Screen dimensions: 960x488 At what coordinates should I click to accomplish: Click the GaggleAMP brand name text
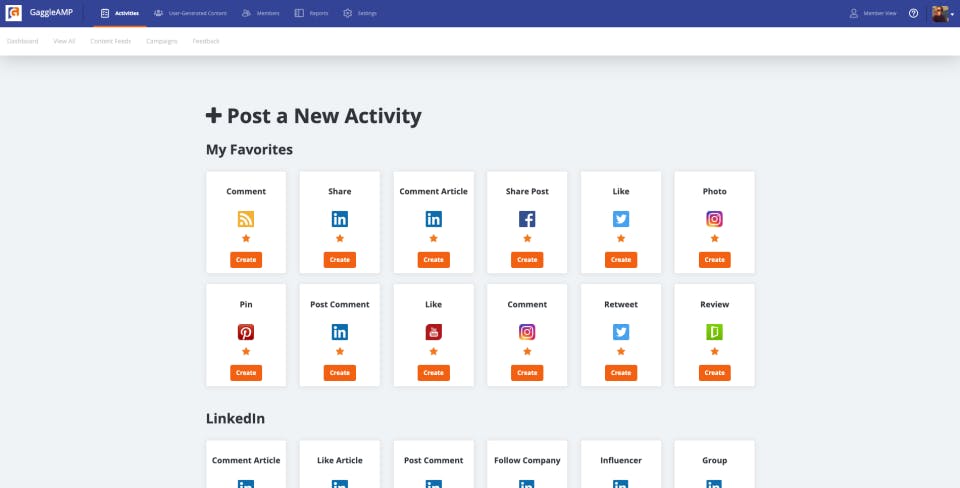(x=51, y=13)
